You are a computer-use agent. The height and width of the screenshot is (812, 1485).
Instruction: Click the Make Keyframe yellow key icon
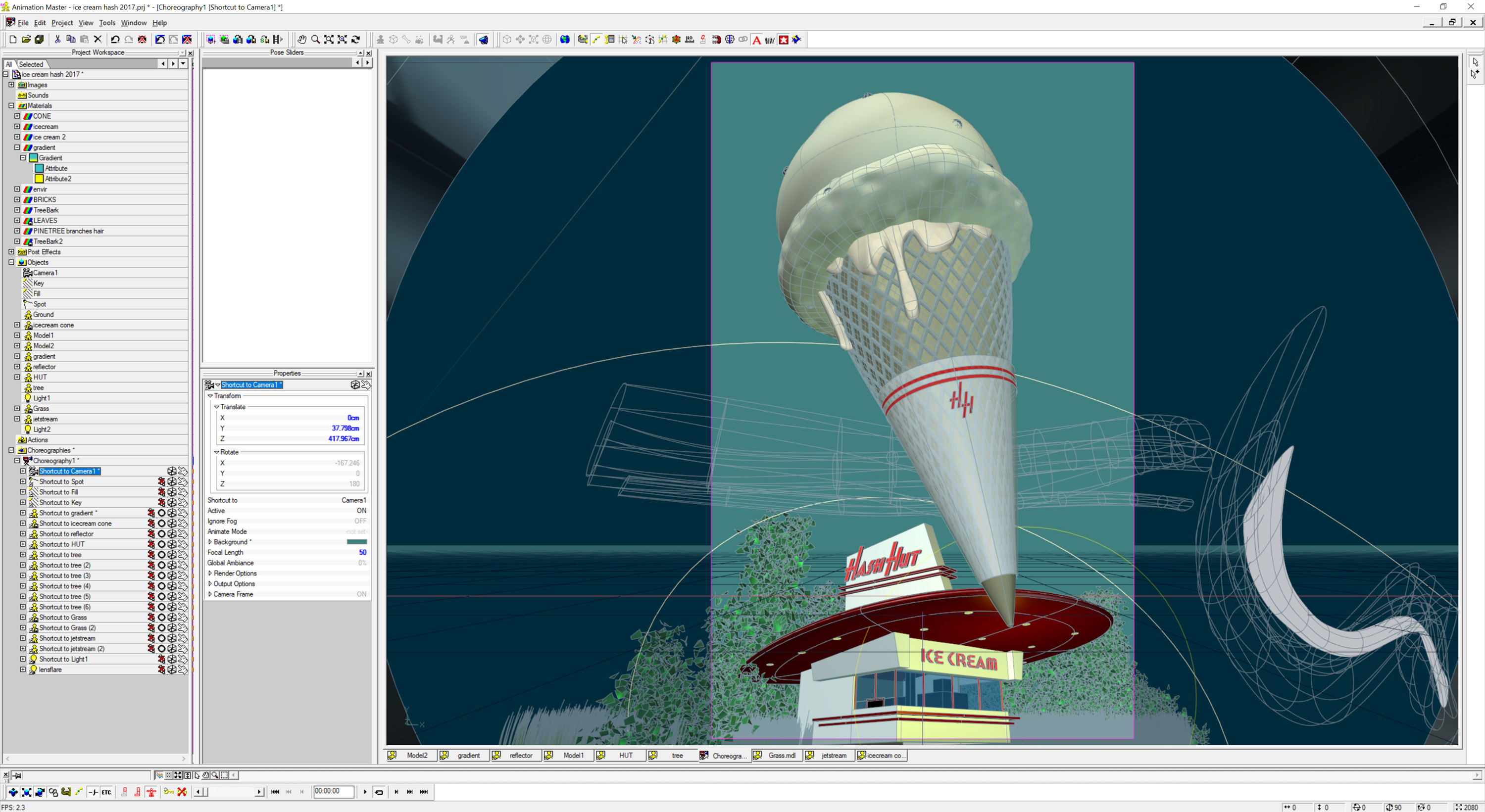click(x=168, y=792)
